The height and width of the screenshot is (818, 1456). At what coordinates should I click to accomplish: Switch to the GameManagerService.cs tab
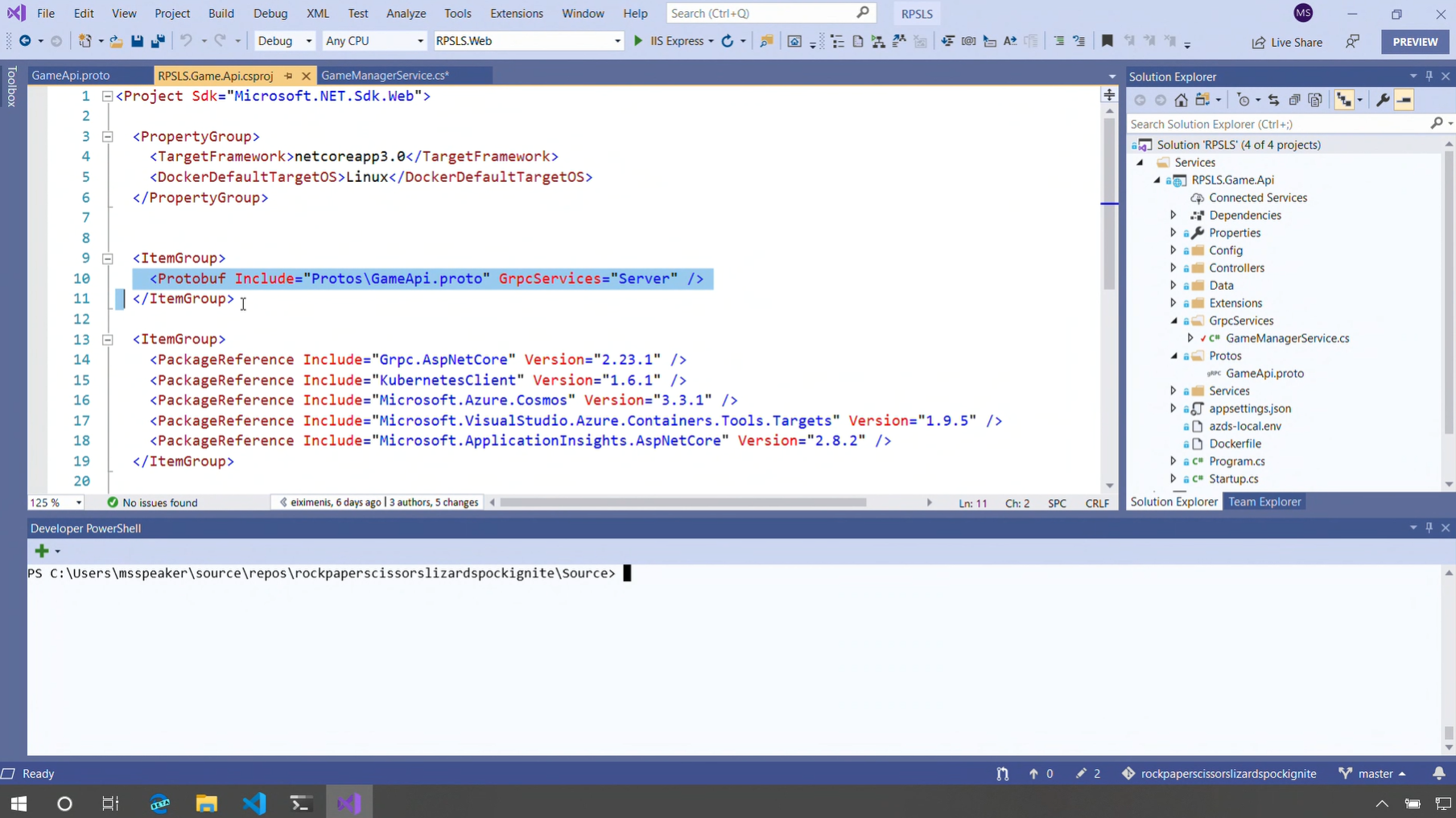[385, 75]
